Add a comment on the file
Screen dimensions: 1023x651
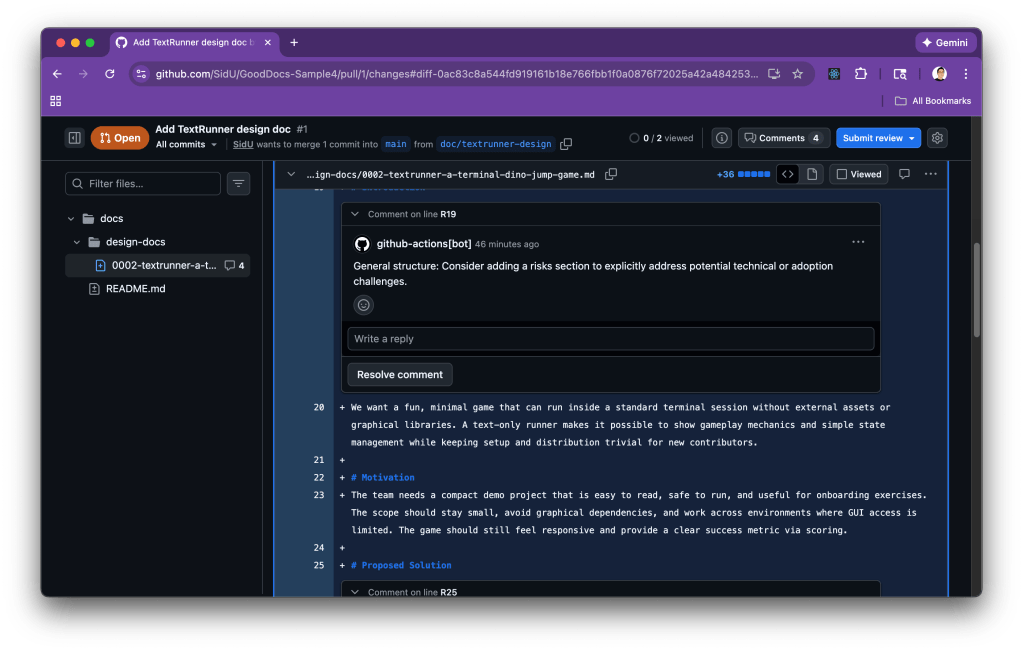904,174
